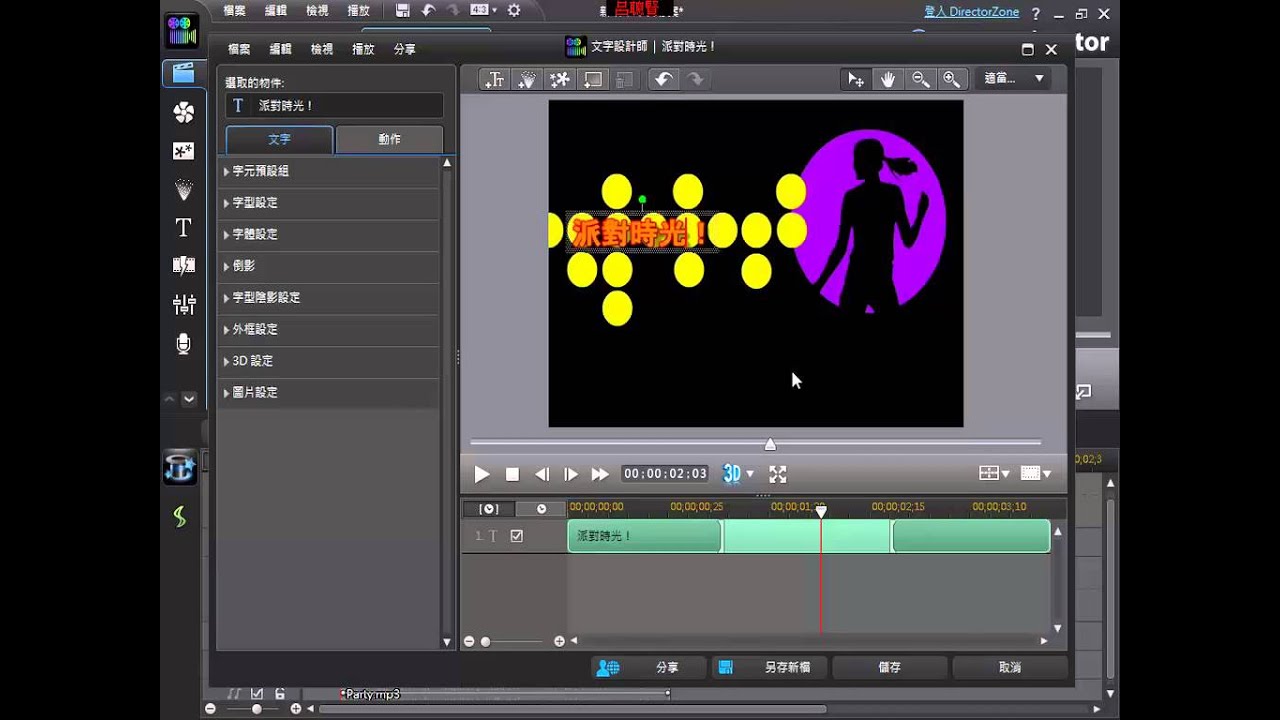Click the 儲存 button
The width and height of the screenshot is (1280, 720).
pyautogui.click(x=889, y=667)
